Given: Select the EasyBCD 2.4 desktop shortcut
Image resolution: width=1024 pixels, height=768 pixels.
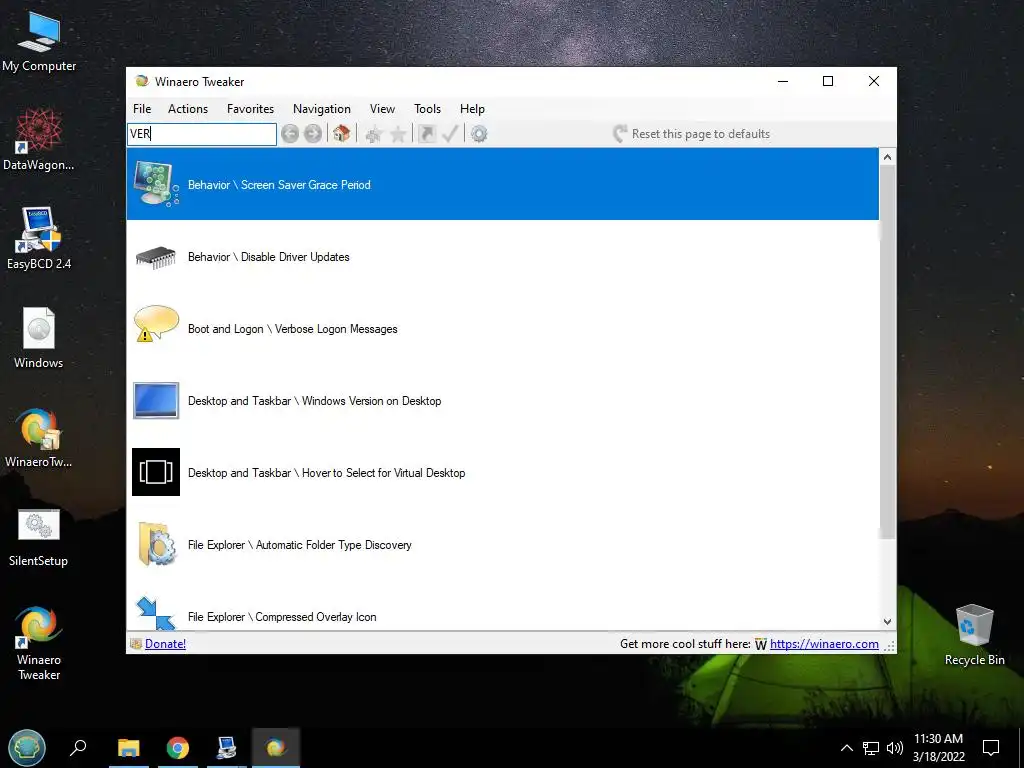Looking at the screenshot, I should point(39,238).
